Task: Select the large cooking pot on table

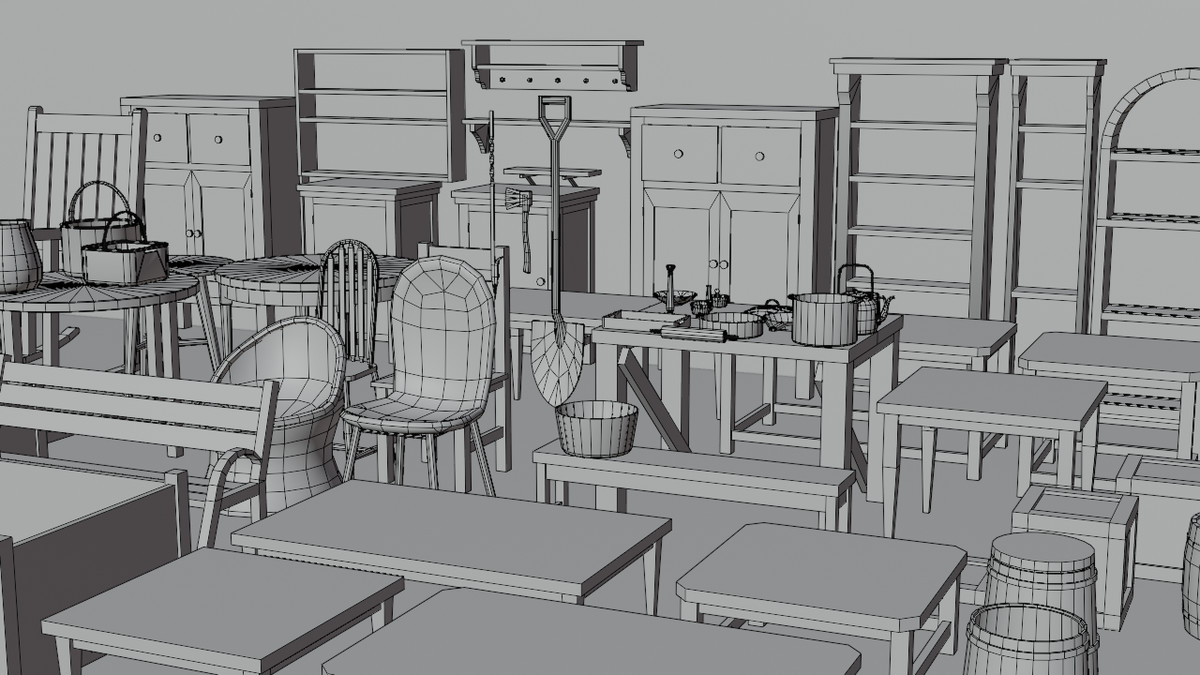Action: 823,319
